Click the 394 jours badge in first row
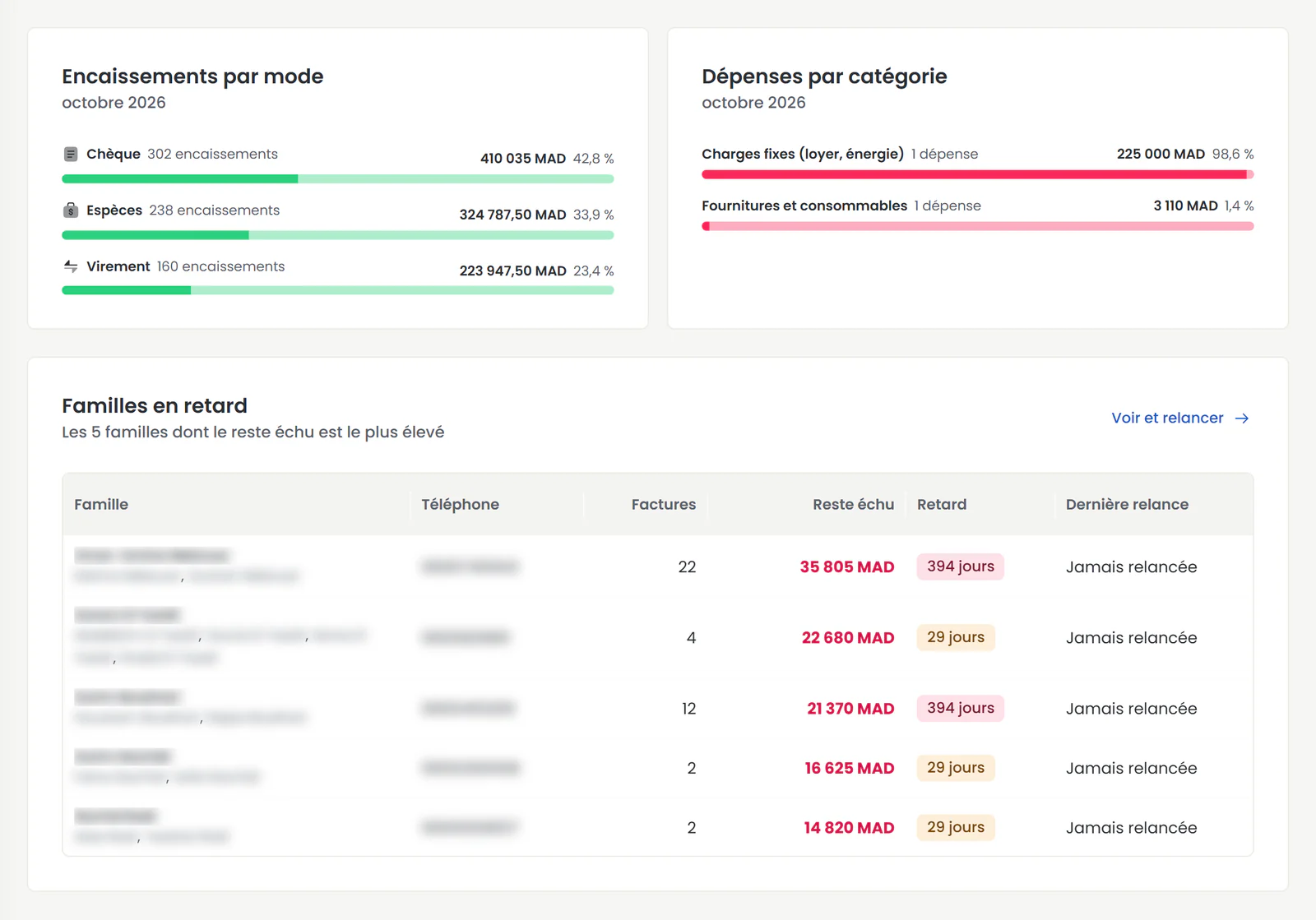This screenshot has width=1316, height=920. click(961, 566)
